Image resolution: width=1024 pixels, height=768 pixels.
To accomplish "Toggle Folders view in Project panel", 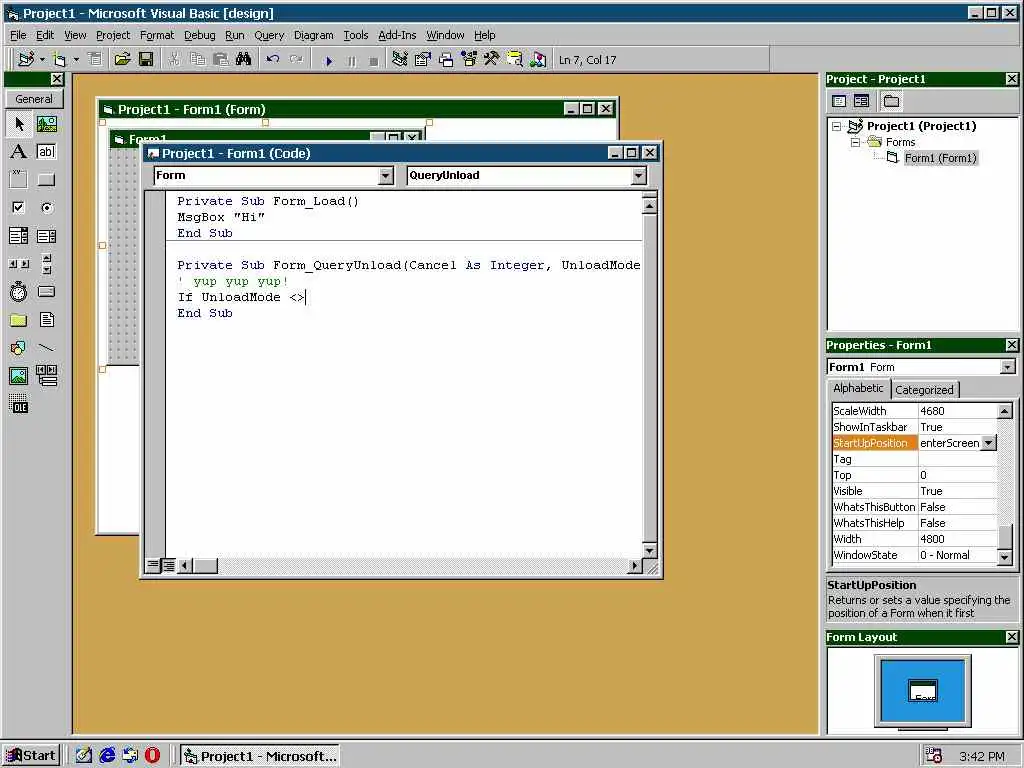I will coord(891,101).
